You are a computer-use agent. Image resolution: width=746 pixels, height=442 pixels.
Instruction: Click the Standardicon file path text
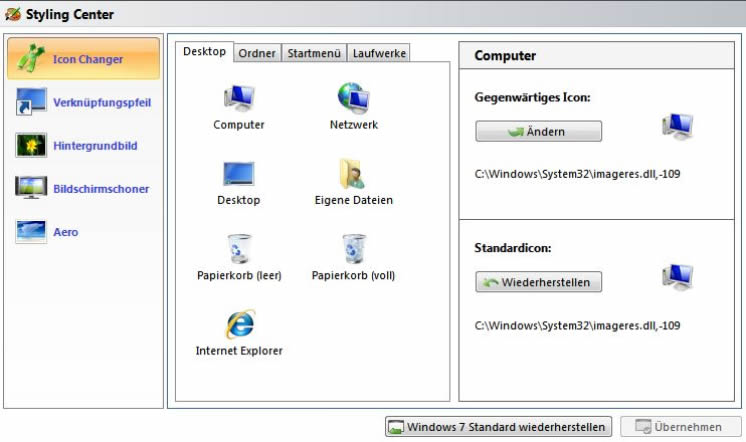point(577,326)
